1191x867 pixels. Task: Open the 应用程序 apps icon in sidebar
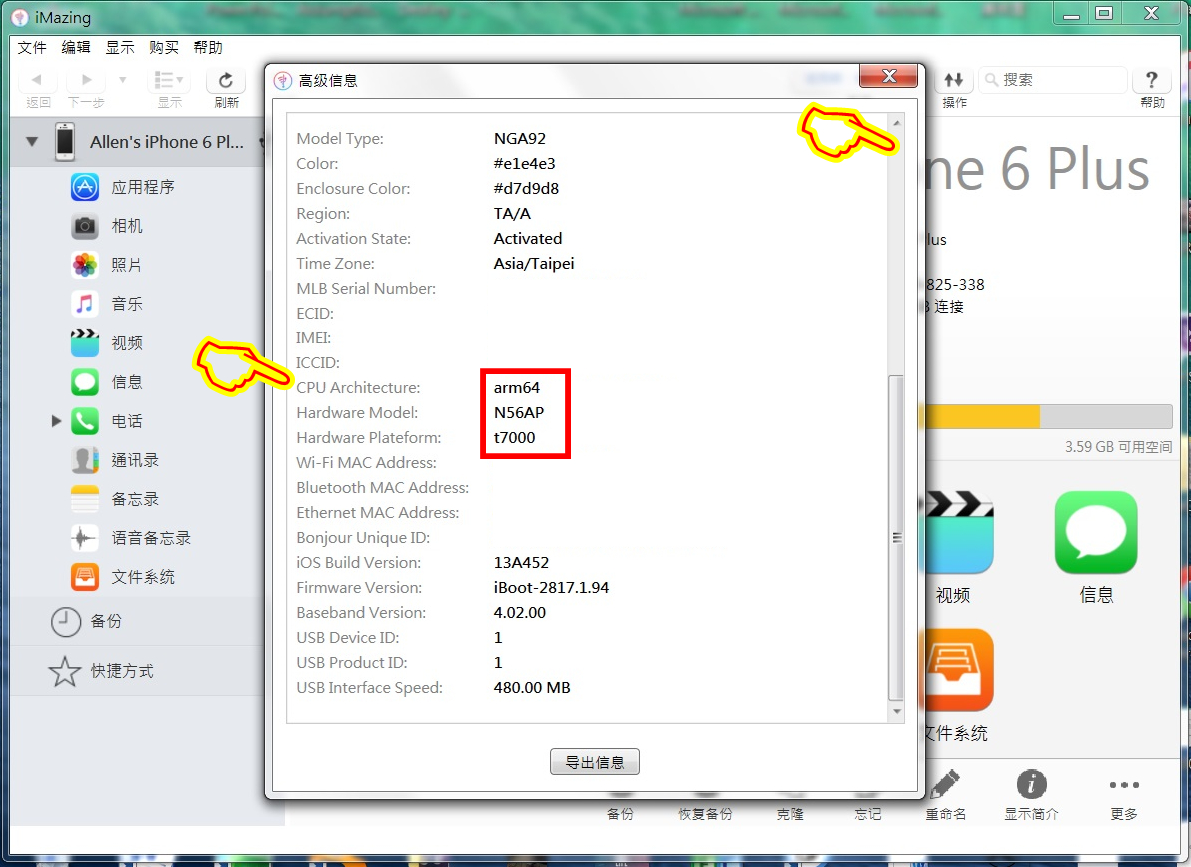(84, 187)
